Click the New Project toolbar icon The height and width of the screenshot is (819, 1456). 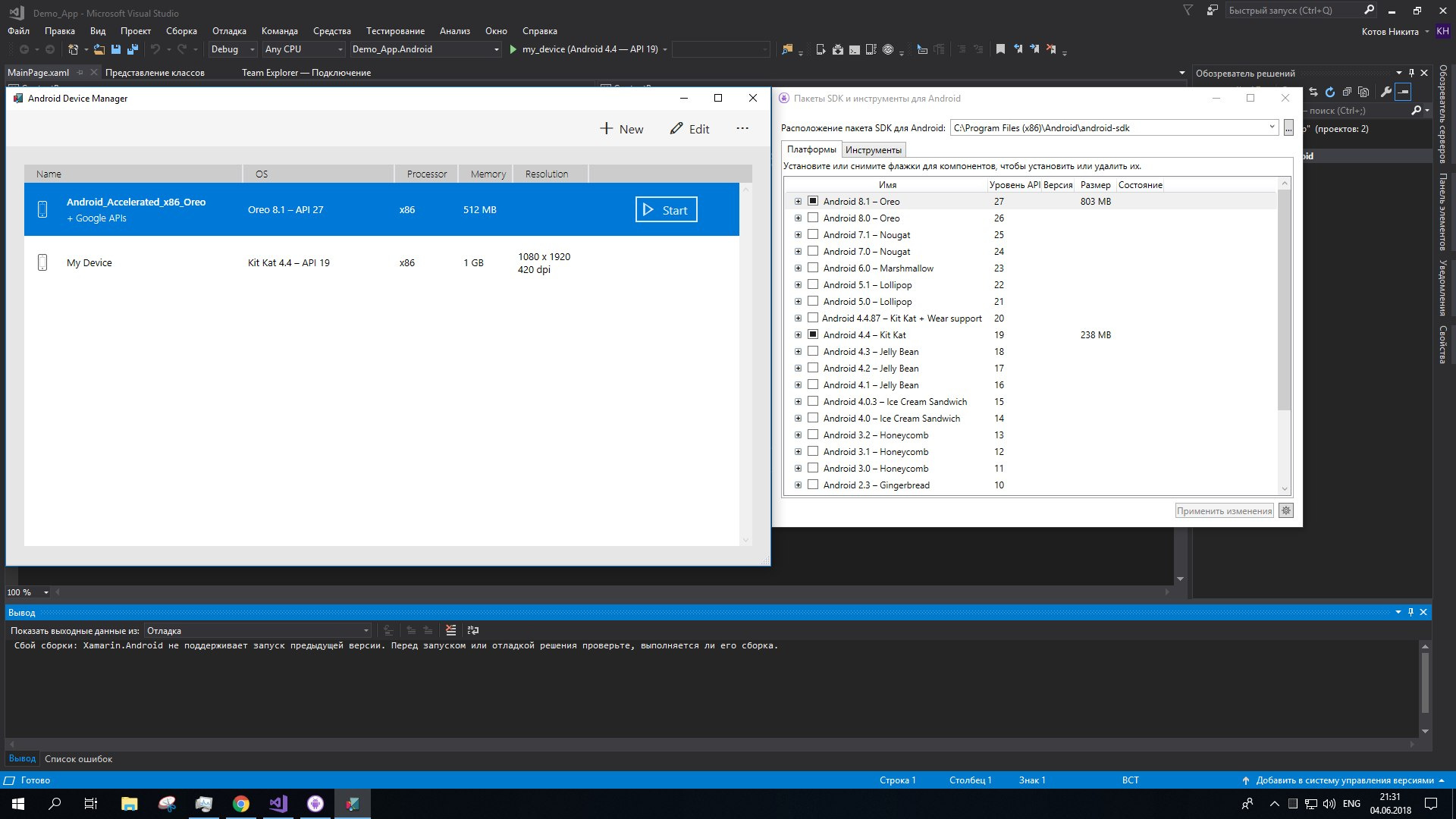point(73,49)
